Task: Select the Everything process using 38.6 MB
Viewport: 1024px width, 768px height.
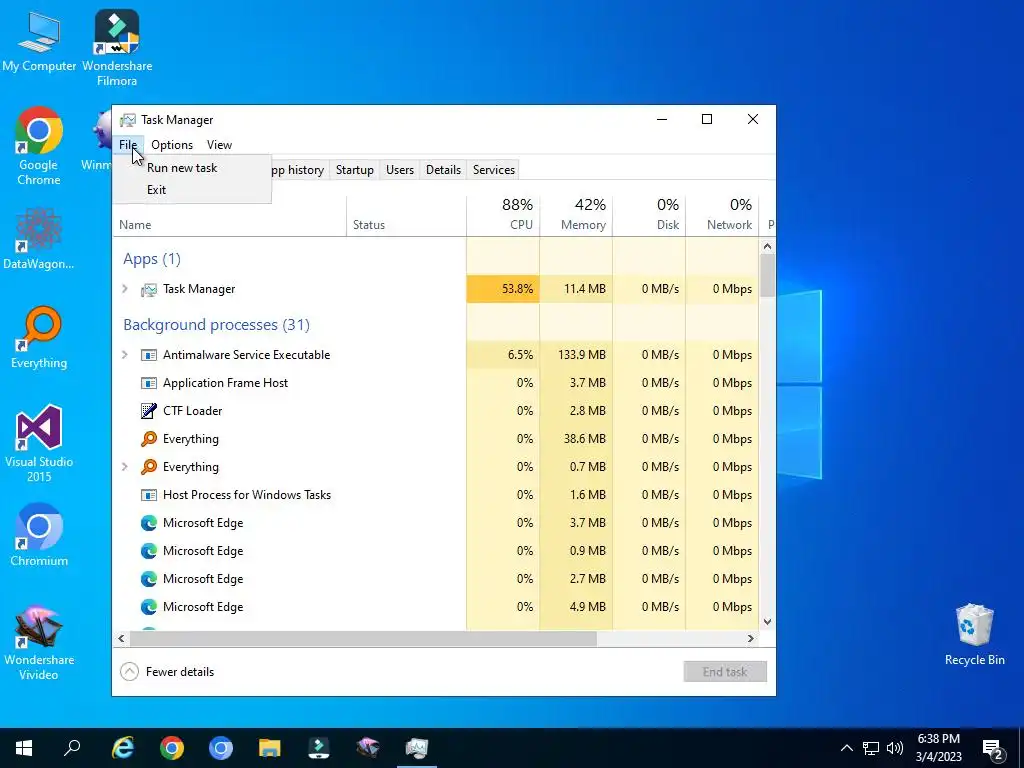Action: pos(436,439)
